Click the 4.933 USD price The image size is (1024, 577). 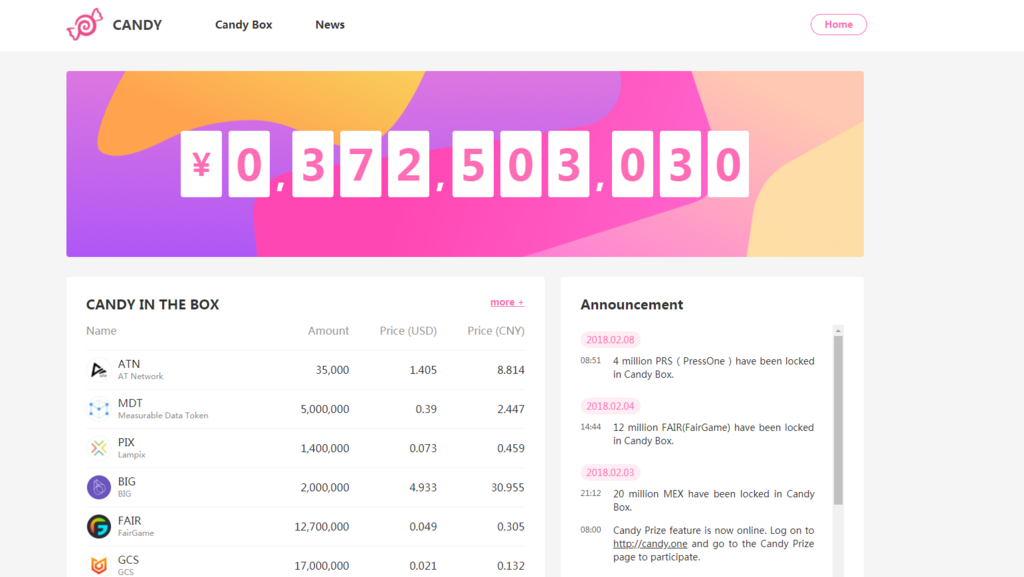pos(423,488)
